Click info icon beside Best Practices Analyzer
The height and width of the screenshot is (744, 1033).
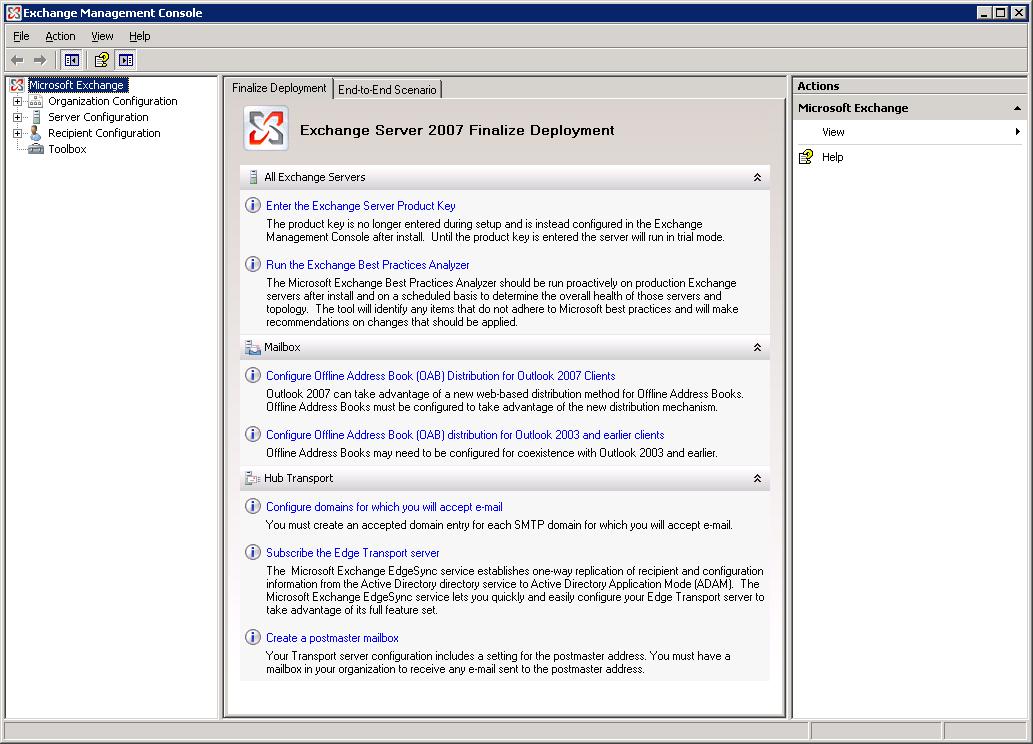point(253,264)
